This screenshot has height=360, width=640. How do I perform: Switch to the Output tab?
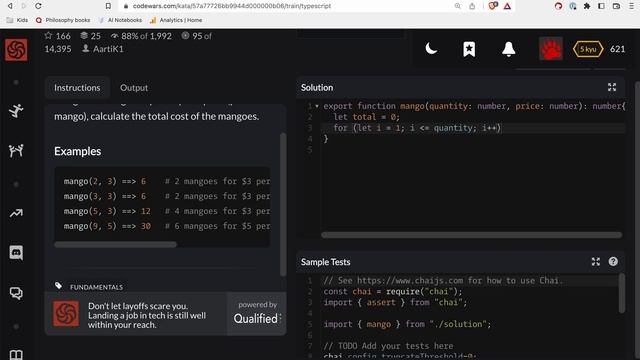tap(134, 88)
